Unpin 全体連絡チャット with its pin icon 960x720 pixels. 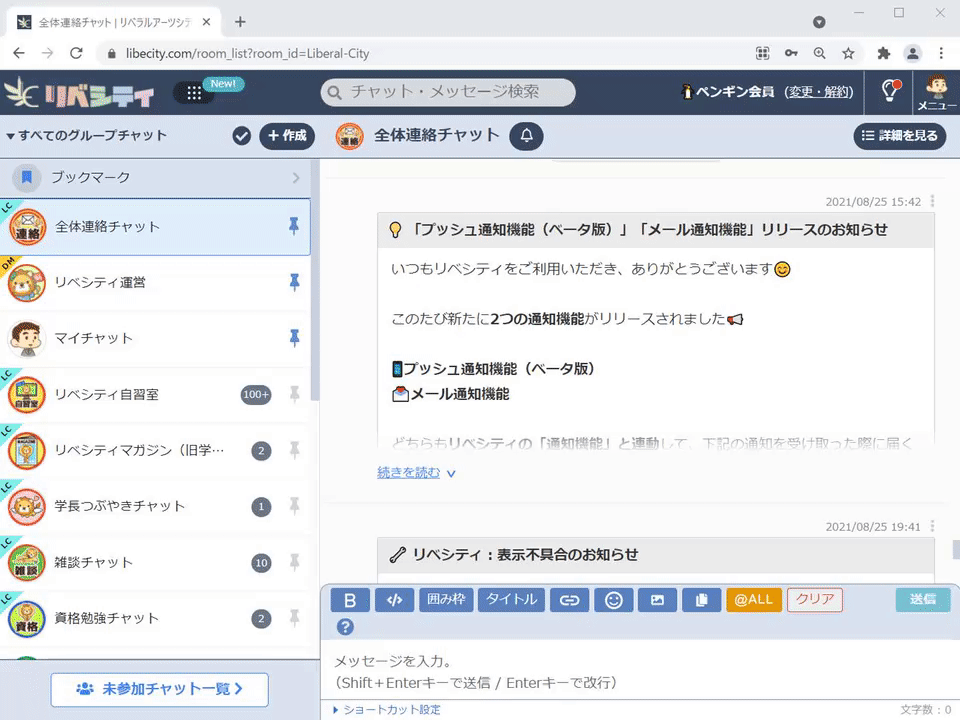(x=294, y=226)
